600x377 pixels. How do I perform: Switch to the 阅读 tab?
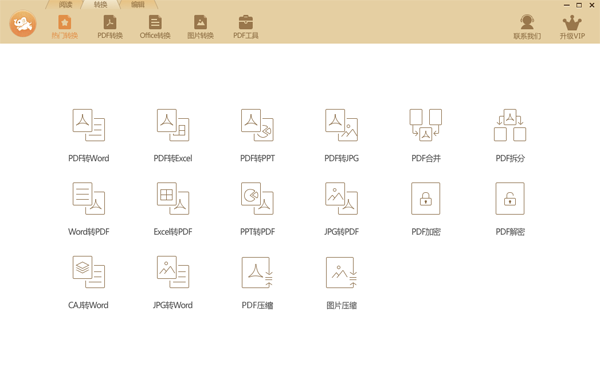(65, 5)
